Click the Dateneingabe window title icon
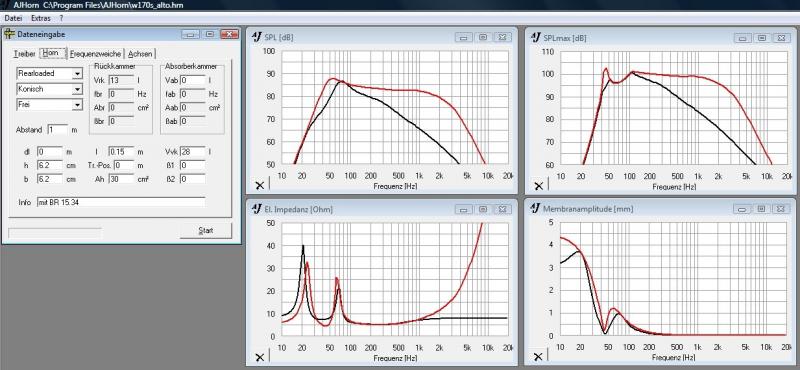This screenshot has height=370, width=800. coord(9,34)
